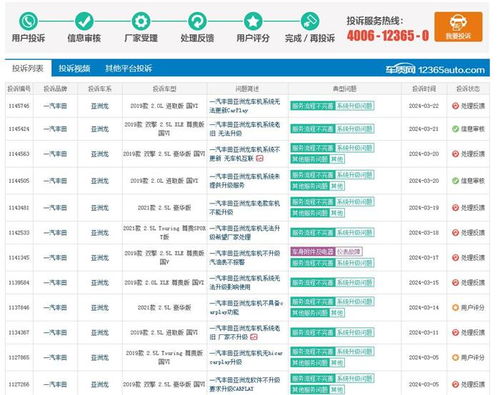Click model 2021款 2.5L Touring 尊贵SPORT版
Screen dimensions: 500x395
(164, 232)
